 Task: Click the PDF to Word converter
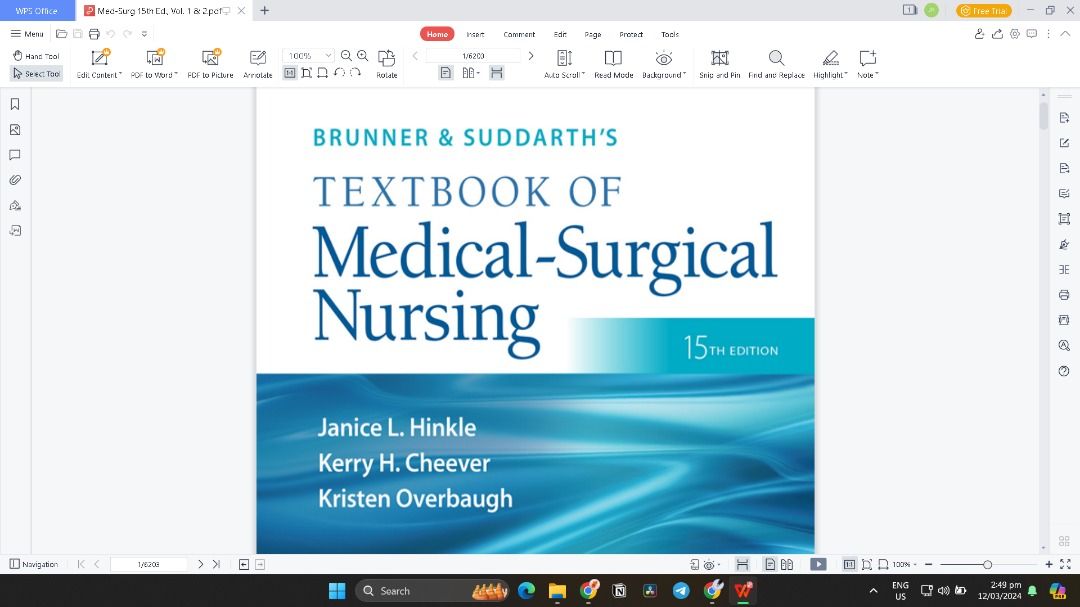pyautogui.click(x=154, y=64)
